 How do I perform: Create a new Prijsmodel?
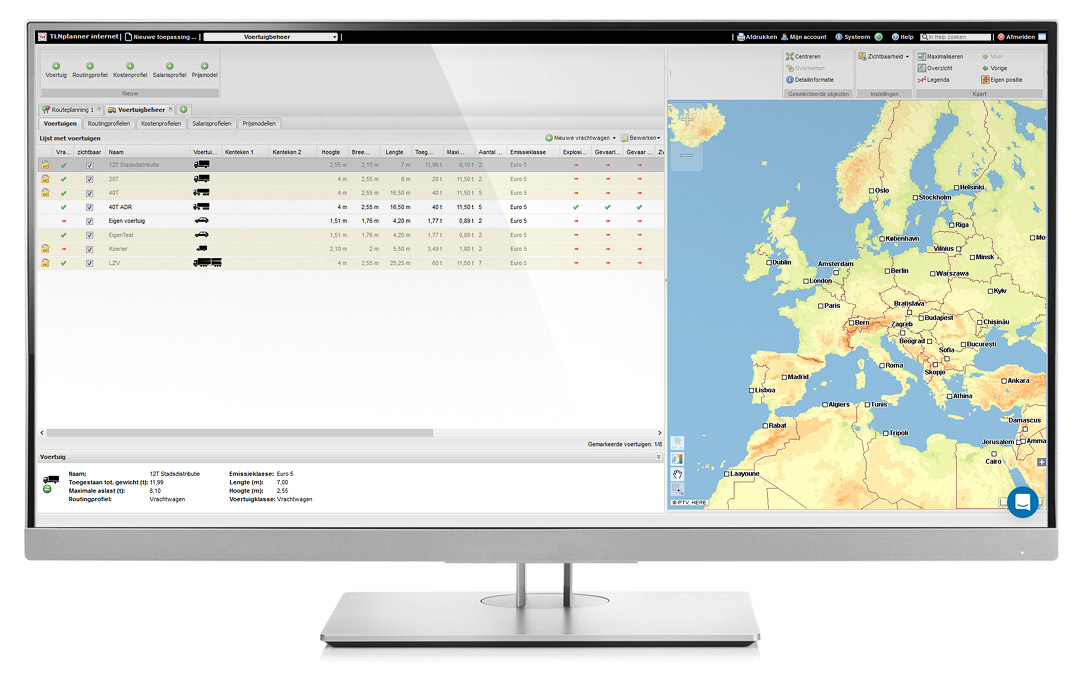205,66
